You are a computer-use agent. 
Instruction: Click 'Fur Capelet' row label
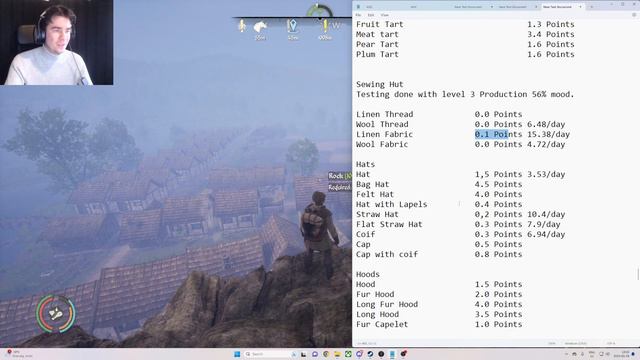(382, 324)
